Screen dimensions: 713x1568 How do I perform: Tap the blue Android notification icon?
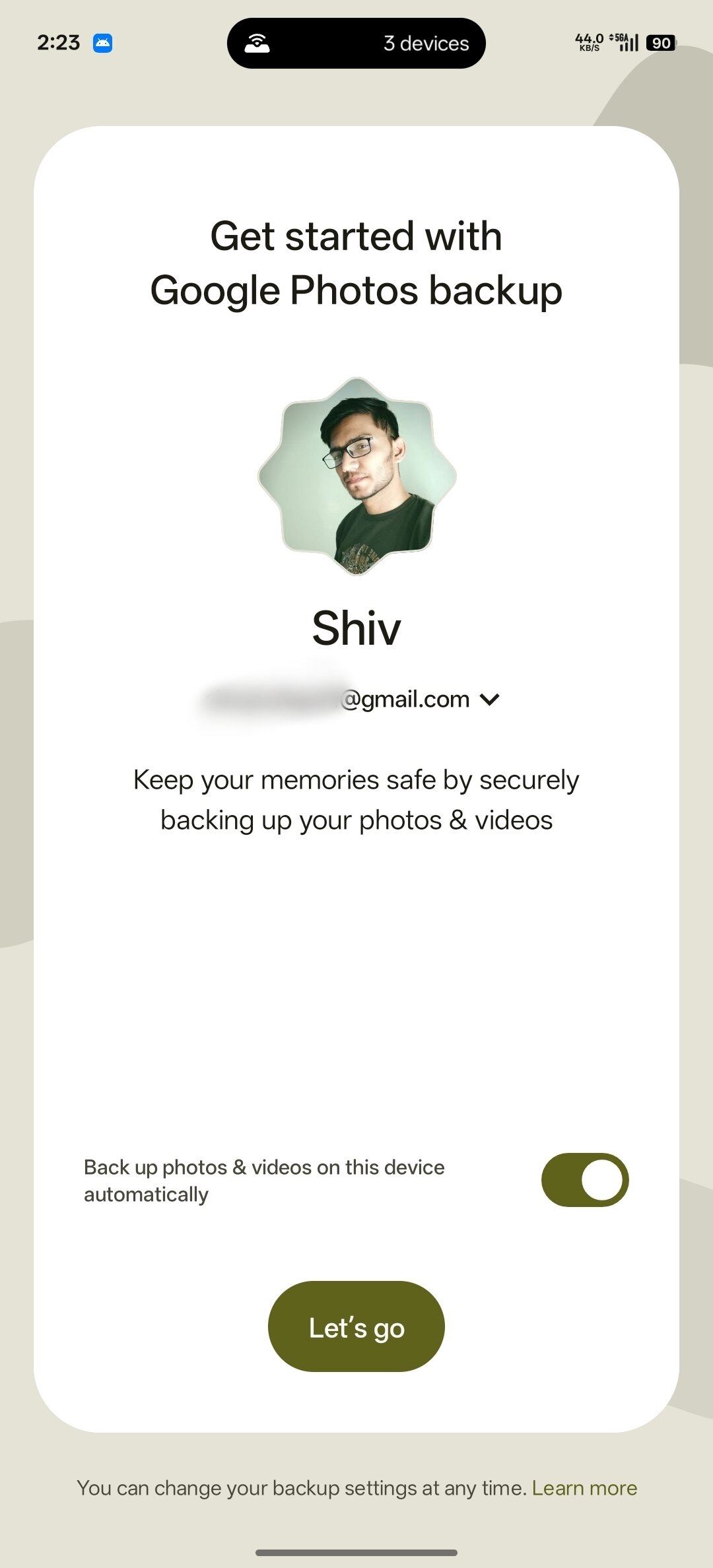pos(102,44)
